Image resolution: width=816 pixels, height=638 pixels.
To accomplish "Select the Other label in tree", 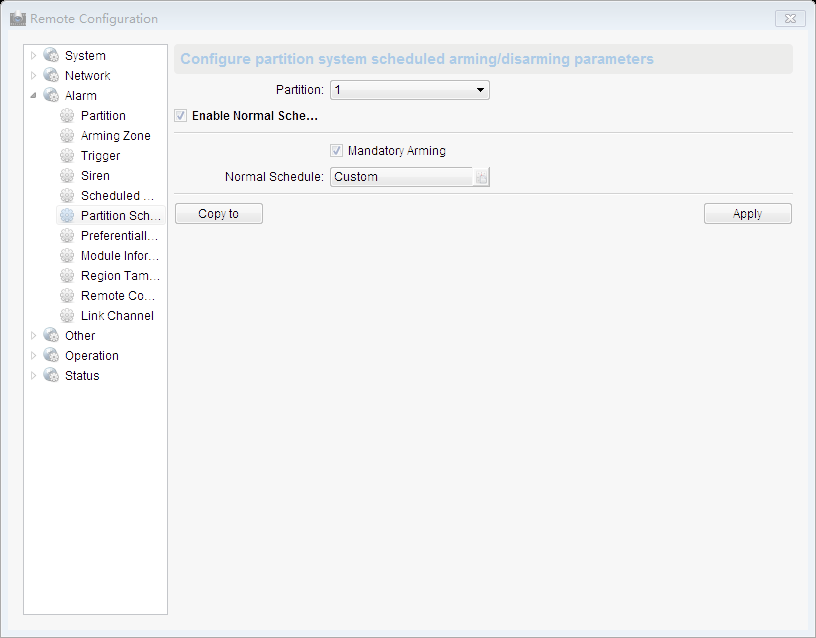I will point(80,336).
